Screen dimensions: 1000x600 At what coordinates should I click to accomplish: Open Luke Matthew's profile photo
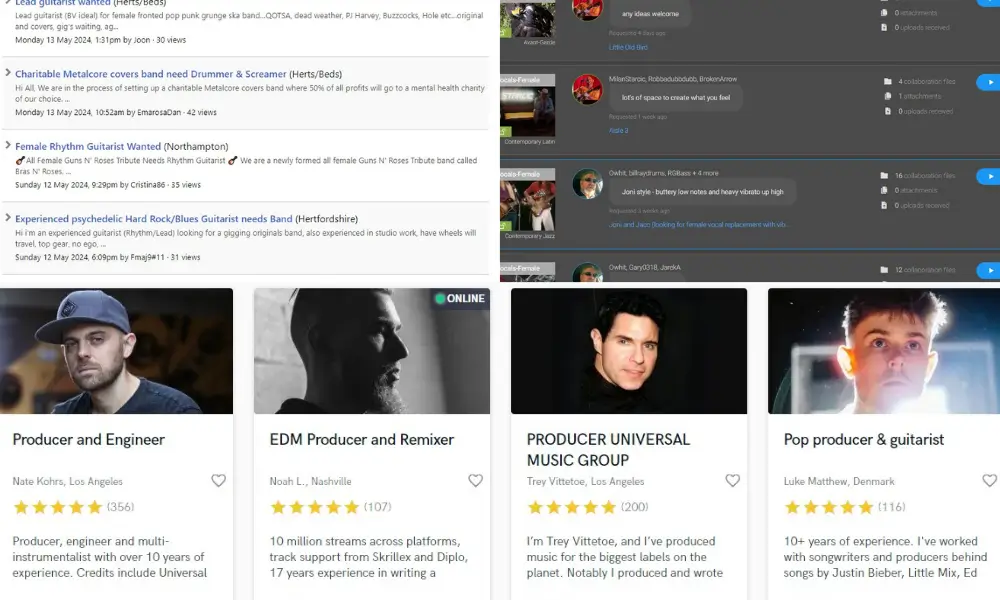[884, 351]
